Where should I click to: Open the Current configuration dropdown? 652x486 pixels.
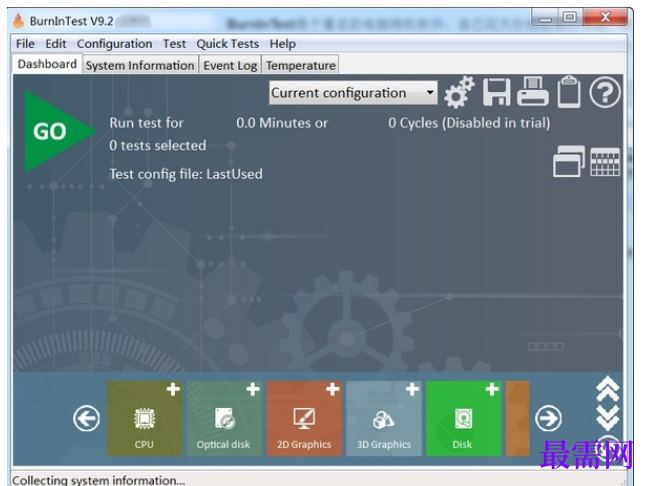353,93
